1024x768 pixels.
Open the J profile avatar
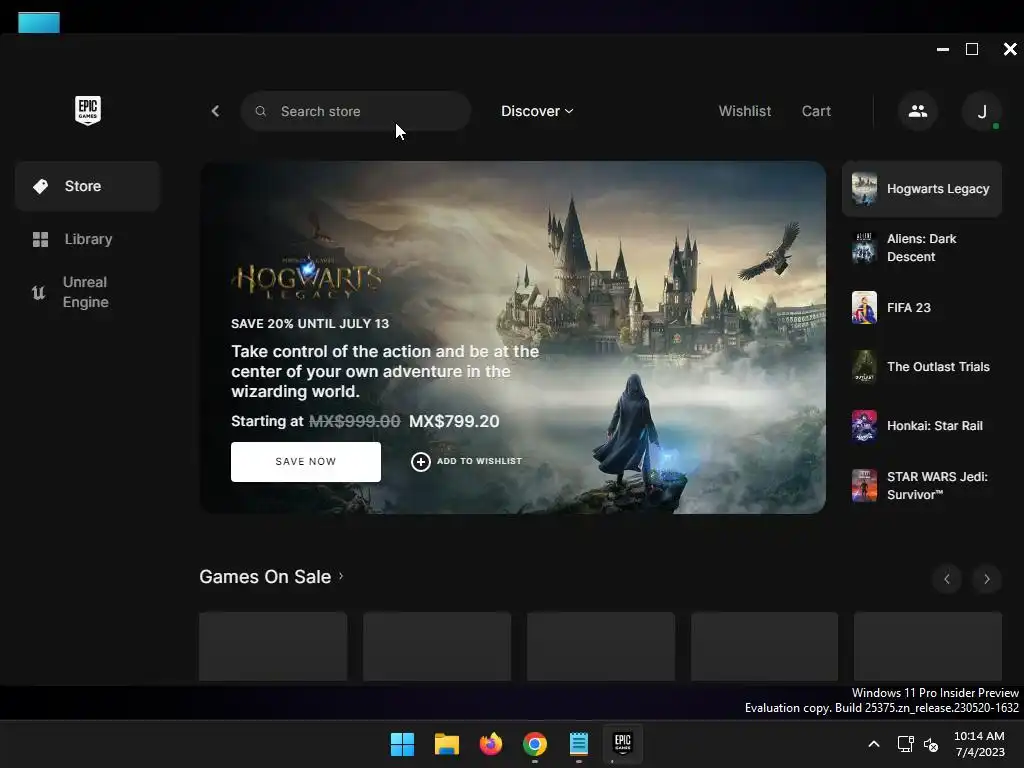tap(982, 111)
